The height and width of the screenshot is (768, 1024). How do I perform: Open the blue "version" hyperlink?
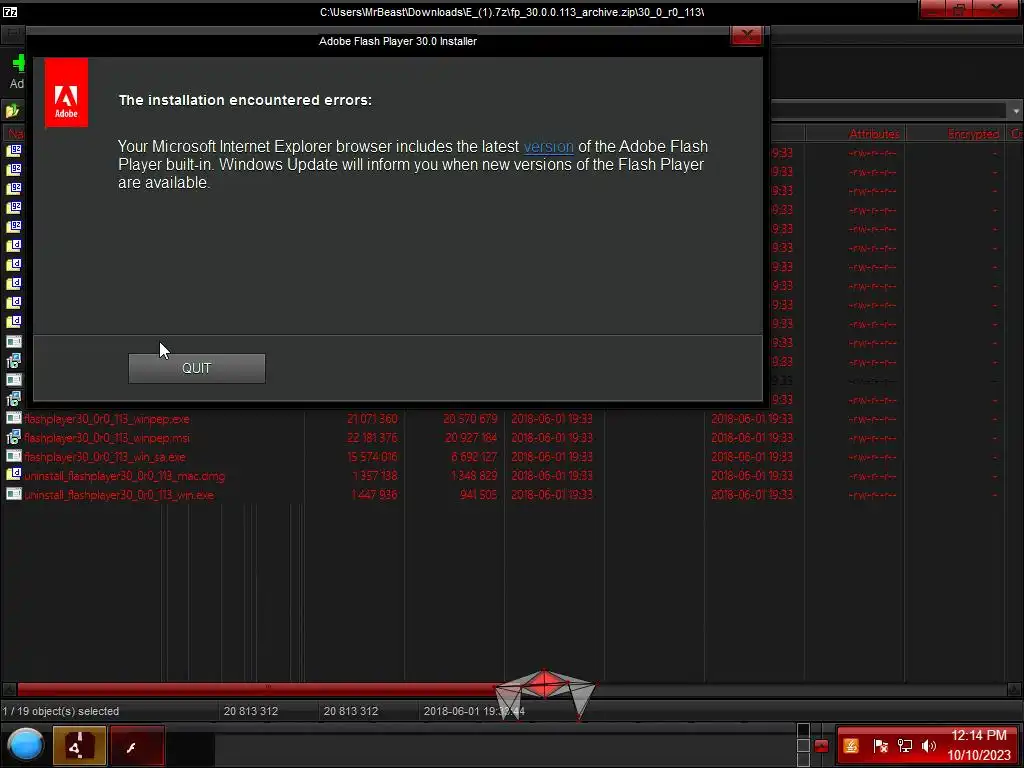[549, 146]
